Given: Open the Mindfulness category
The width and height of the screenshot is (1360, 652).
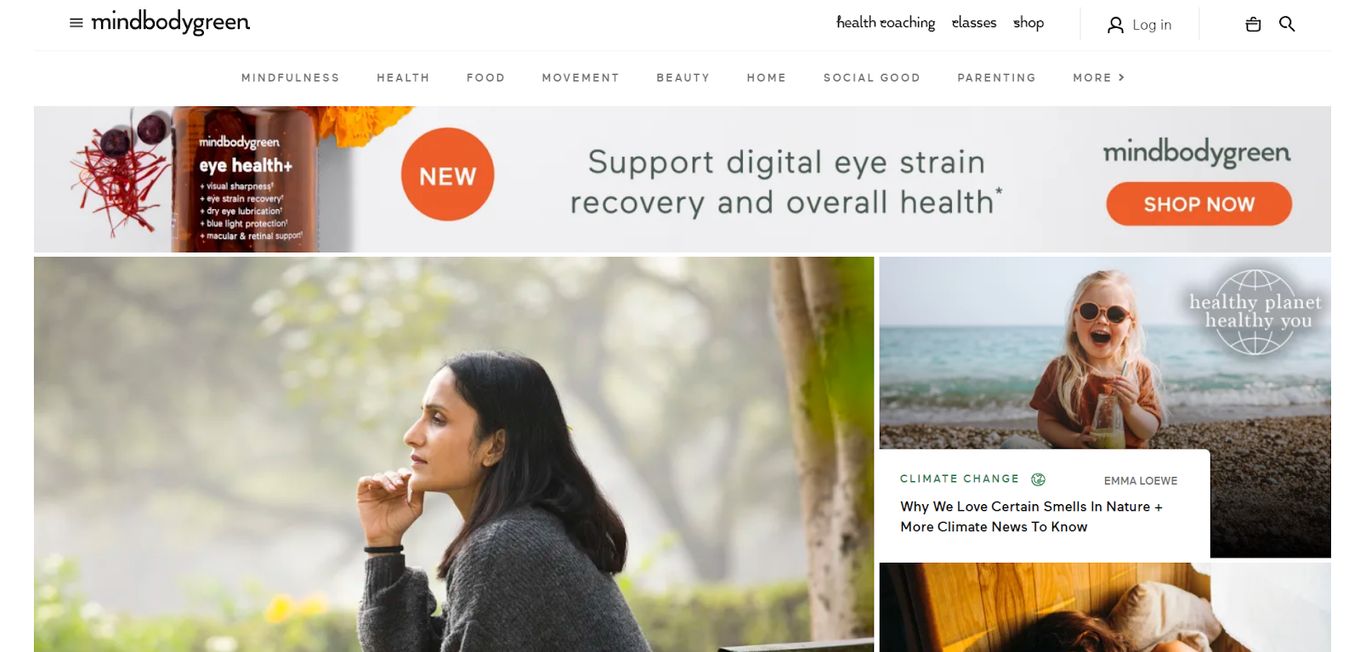Looking at the screenshot, I should click(291, 77).
